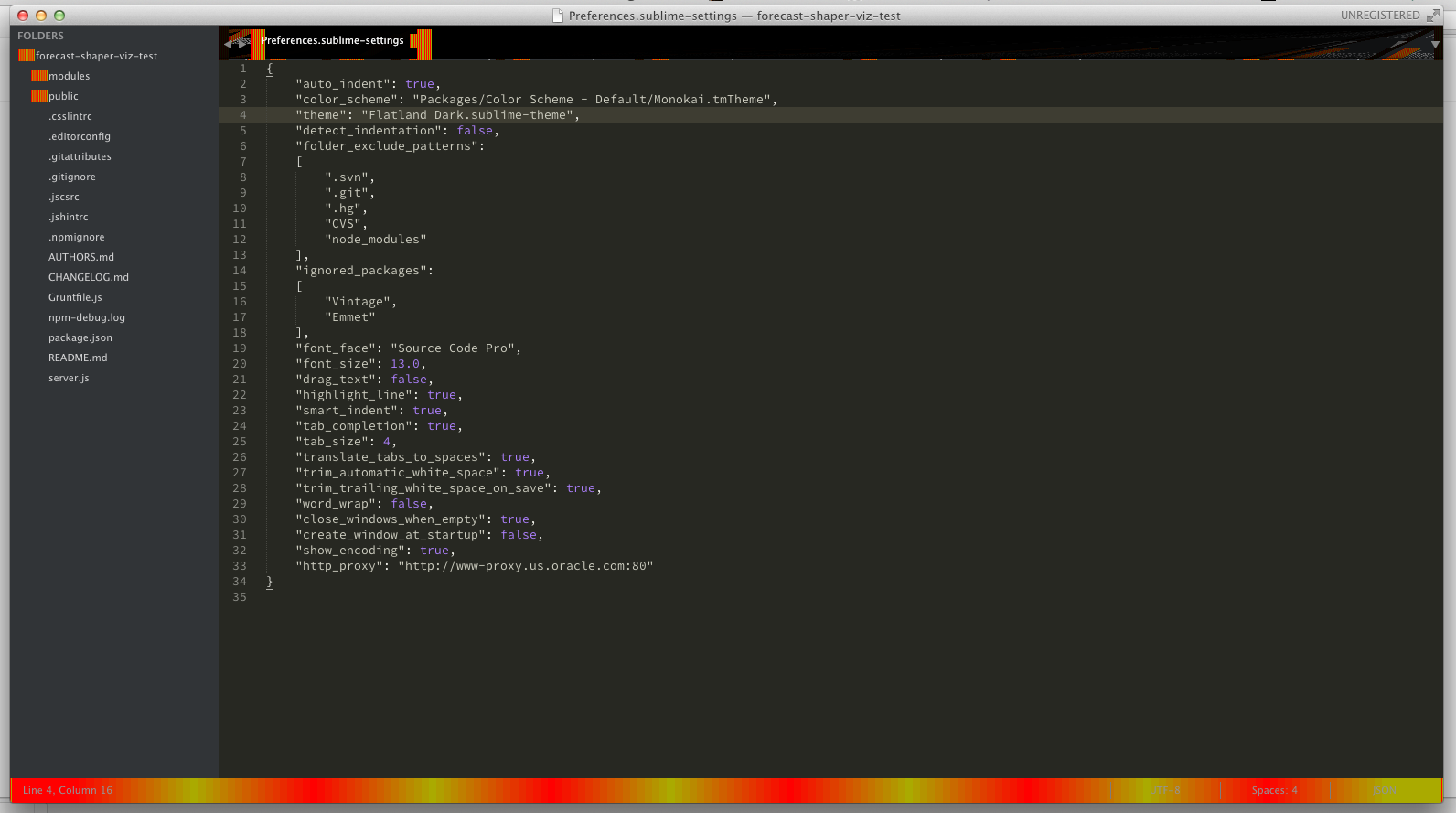Click the "tab_size" value 4

pos(387,442)
